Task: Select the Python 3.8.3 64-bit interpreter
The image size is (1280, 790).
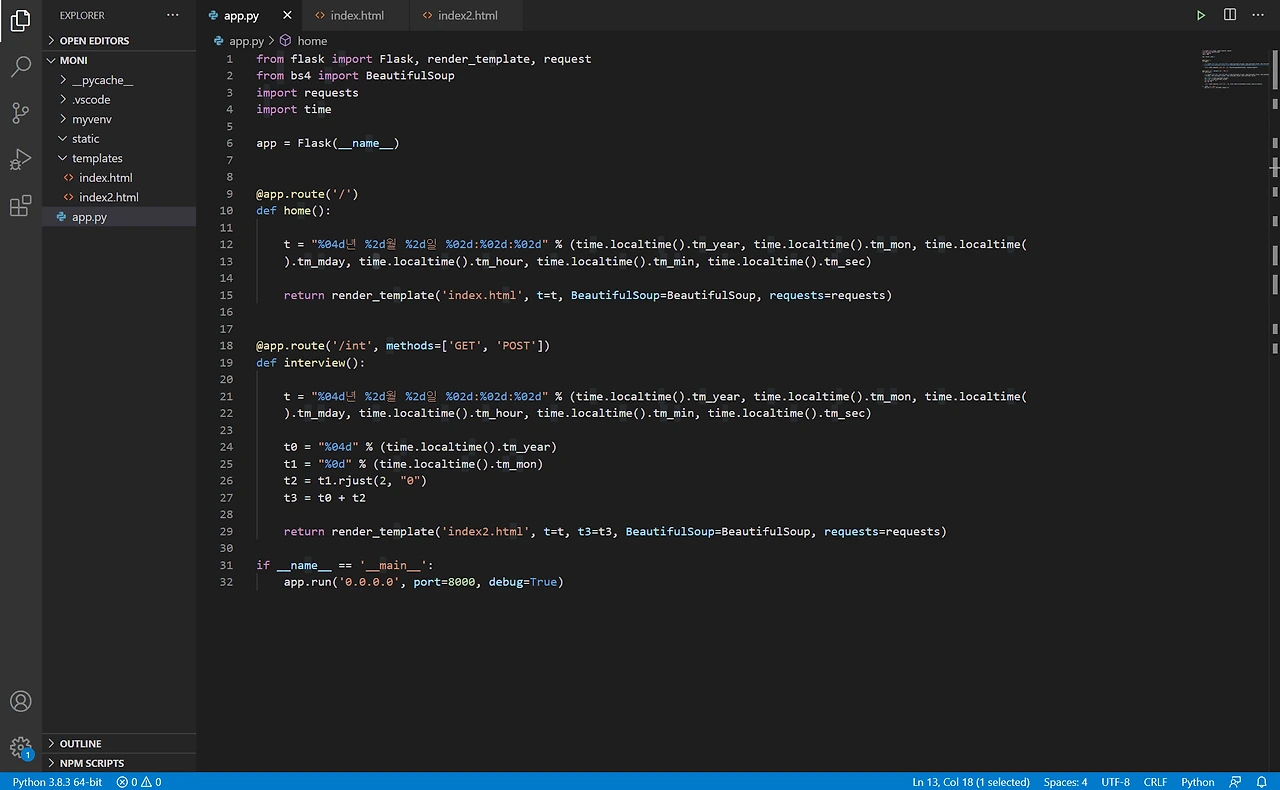Action: click(57, 782)
